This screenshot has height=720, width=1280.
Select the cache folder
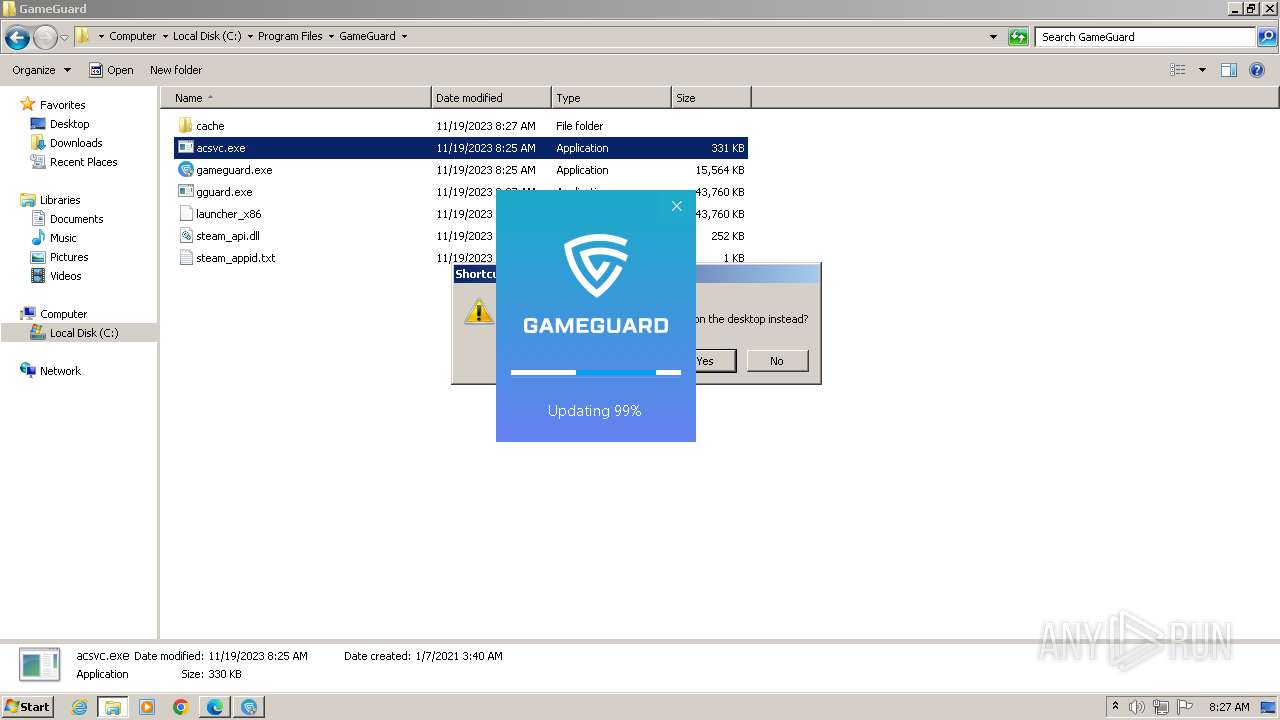pyautogui.click(x=210, y=126)
